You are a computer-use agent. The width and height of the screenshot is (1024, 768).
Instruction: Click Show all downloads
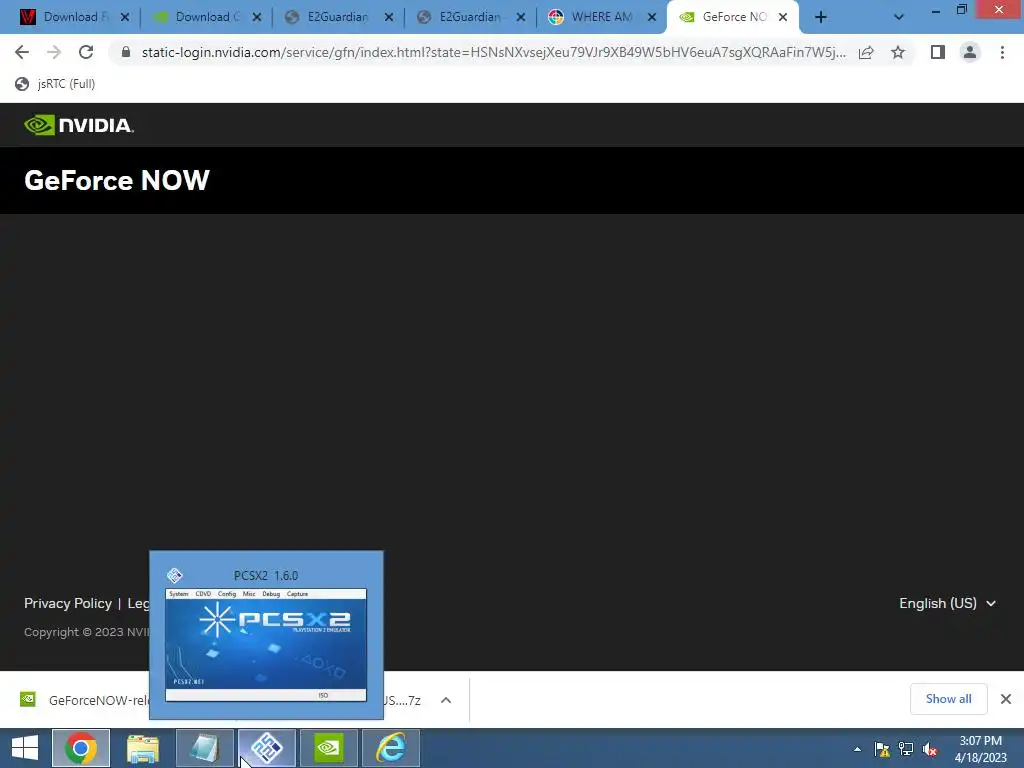pos(948,699)
